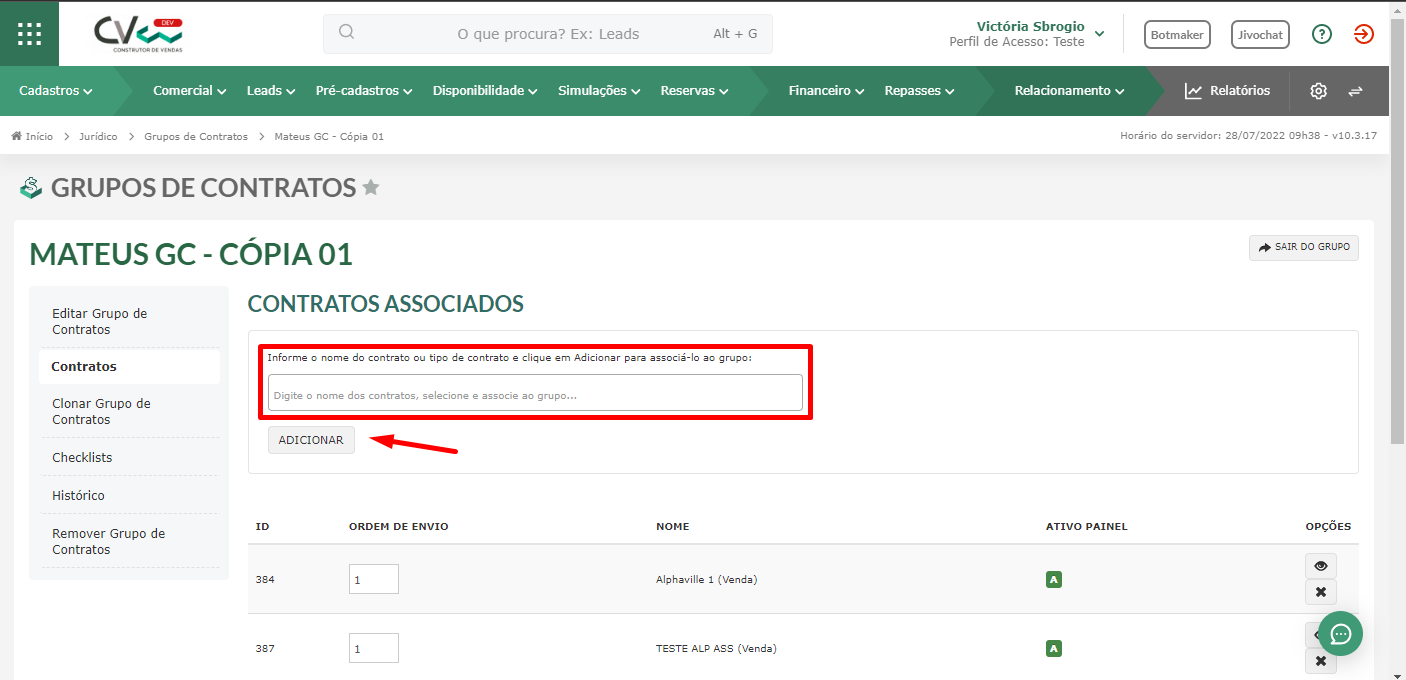Click the Jivochat button

coord(1260,34)
